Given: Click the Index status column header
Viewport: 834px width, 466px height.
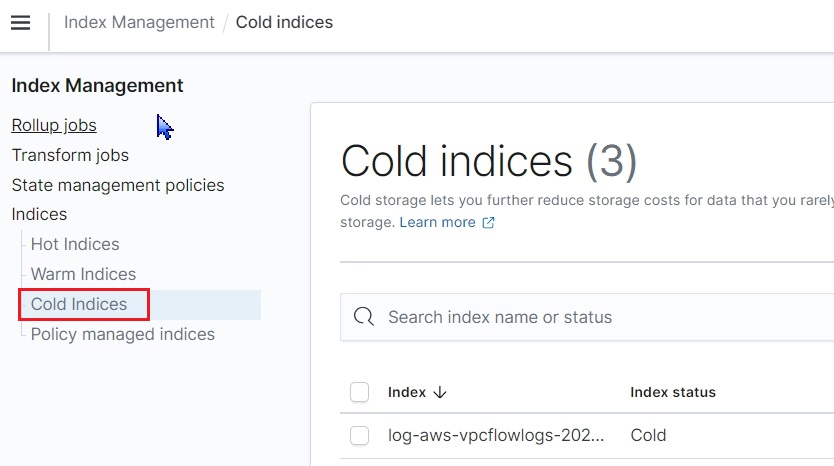Looking at the screenshot, I should point(673,393).
